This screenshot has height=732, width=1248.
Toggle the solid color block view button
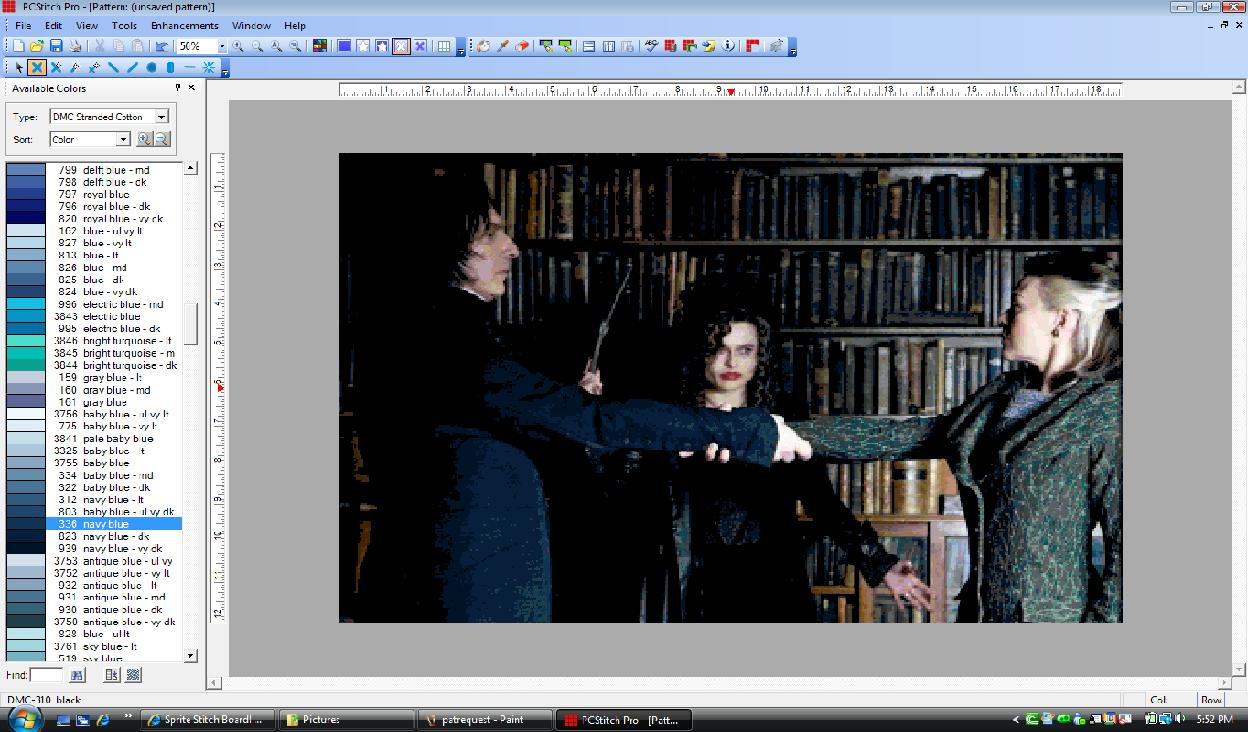click(344, 46)
